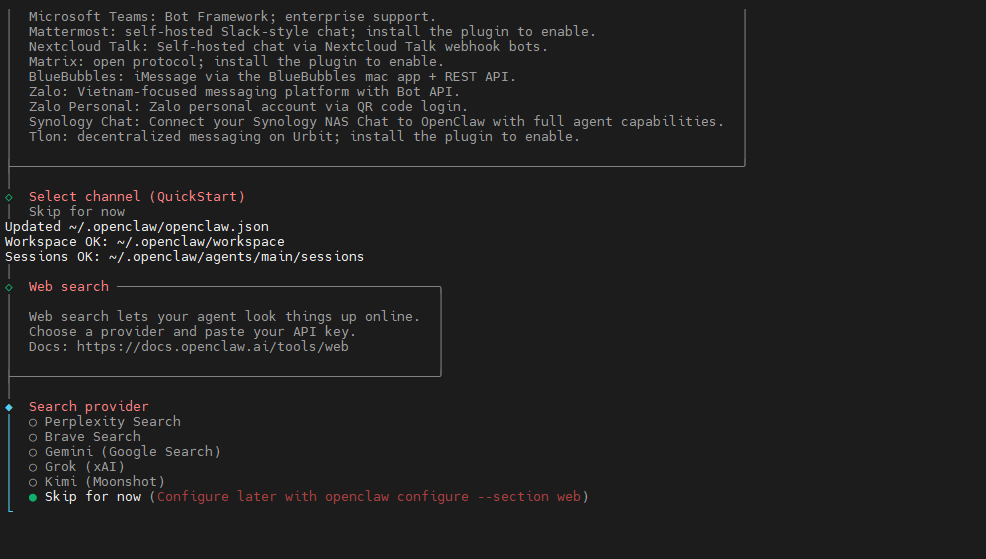Screen dimensions: 986x559
Task: Click the Web search section title
Action: (69, 286)
